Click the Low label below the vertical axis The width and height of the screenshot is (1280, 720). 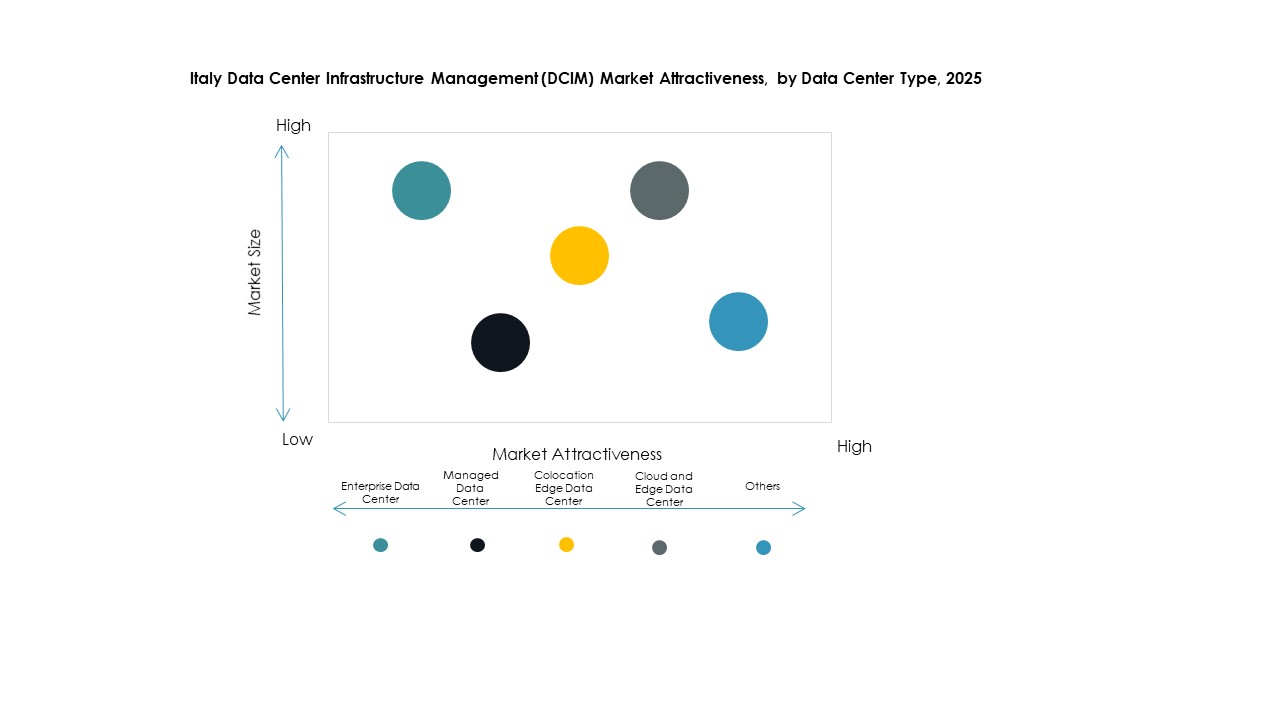click(x=297, y=439)
